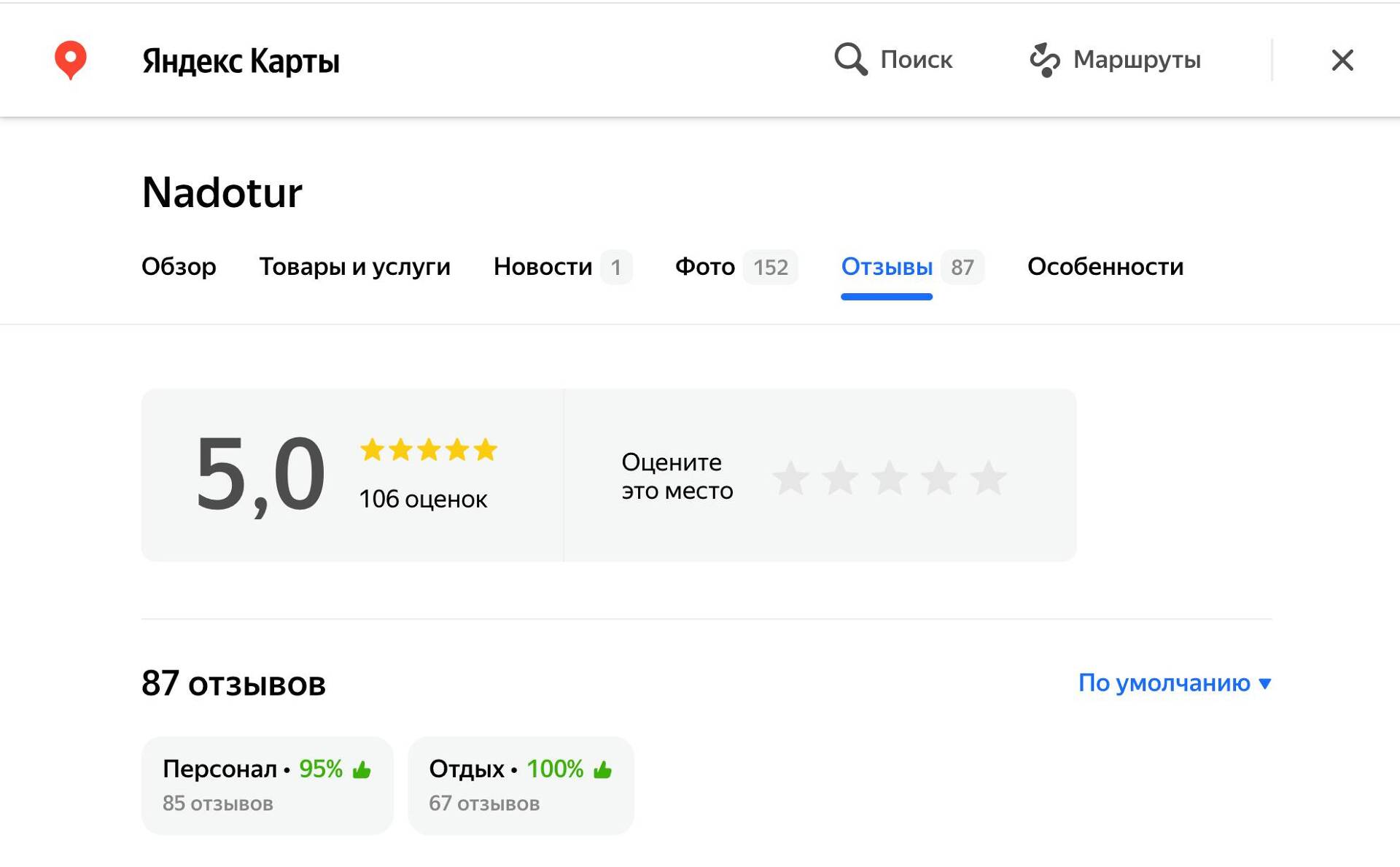Click the search magnifier icon
The width and height of the screenshot is (1400, 867).
point(850,59)
